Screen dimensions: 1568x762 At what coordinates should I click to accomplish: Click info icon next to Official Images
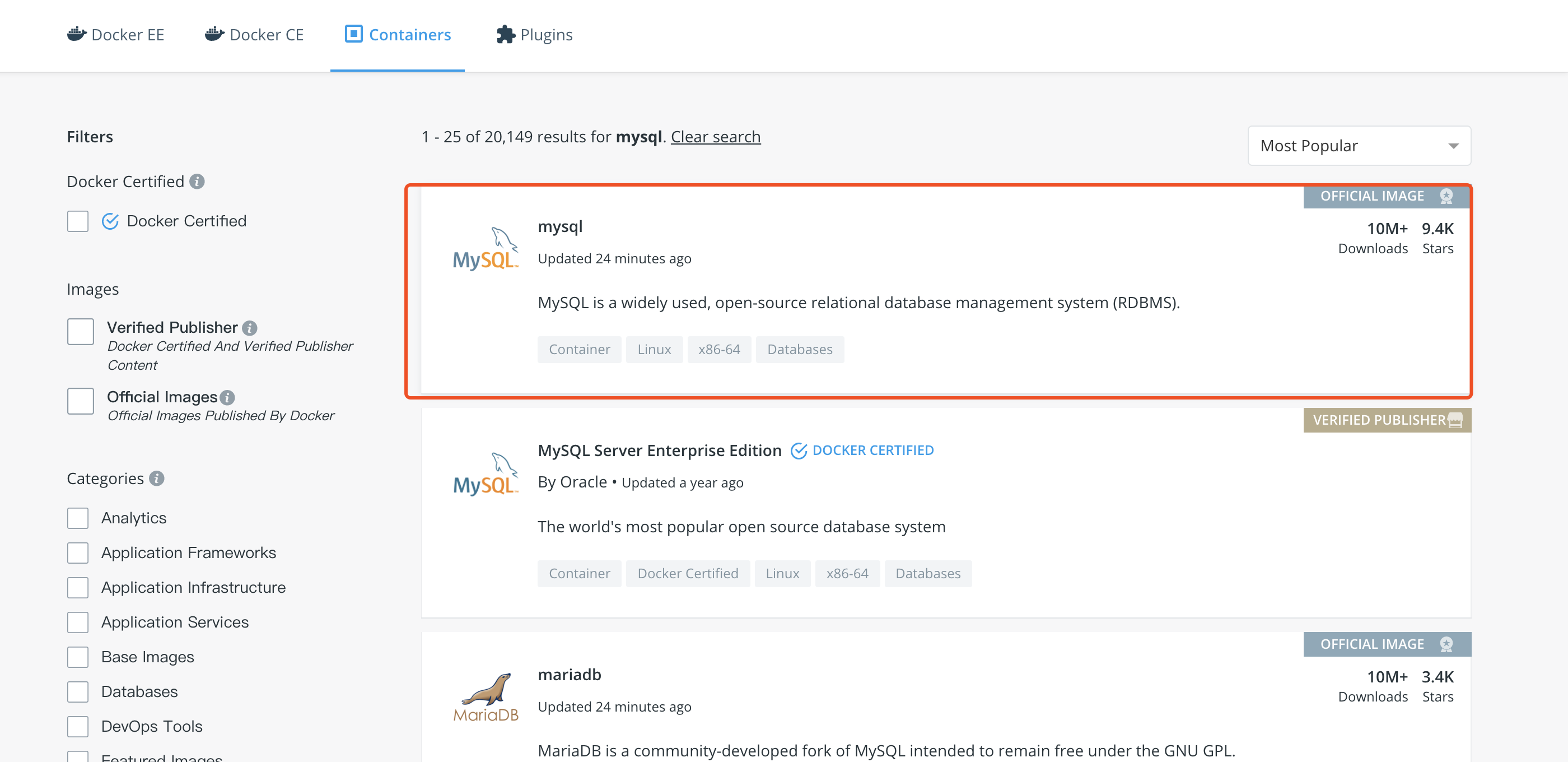point(227,398)
